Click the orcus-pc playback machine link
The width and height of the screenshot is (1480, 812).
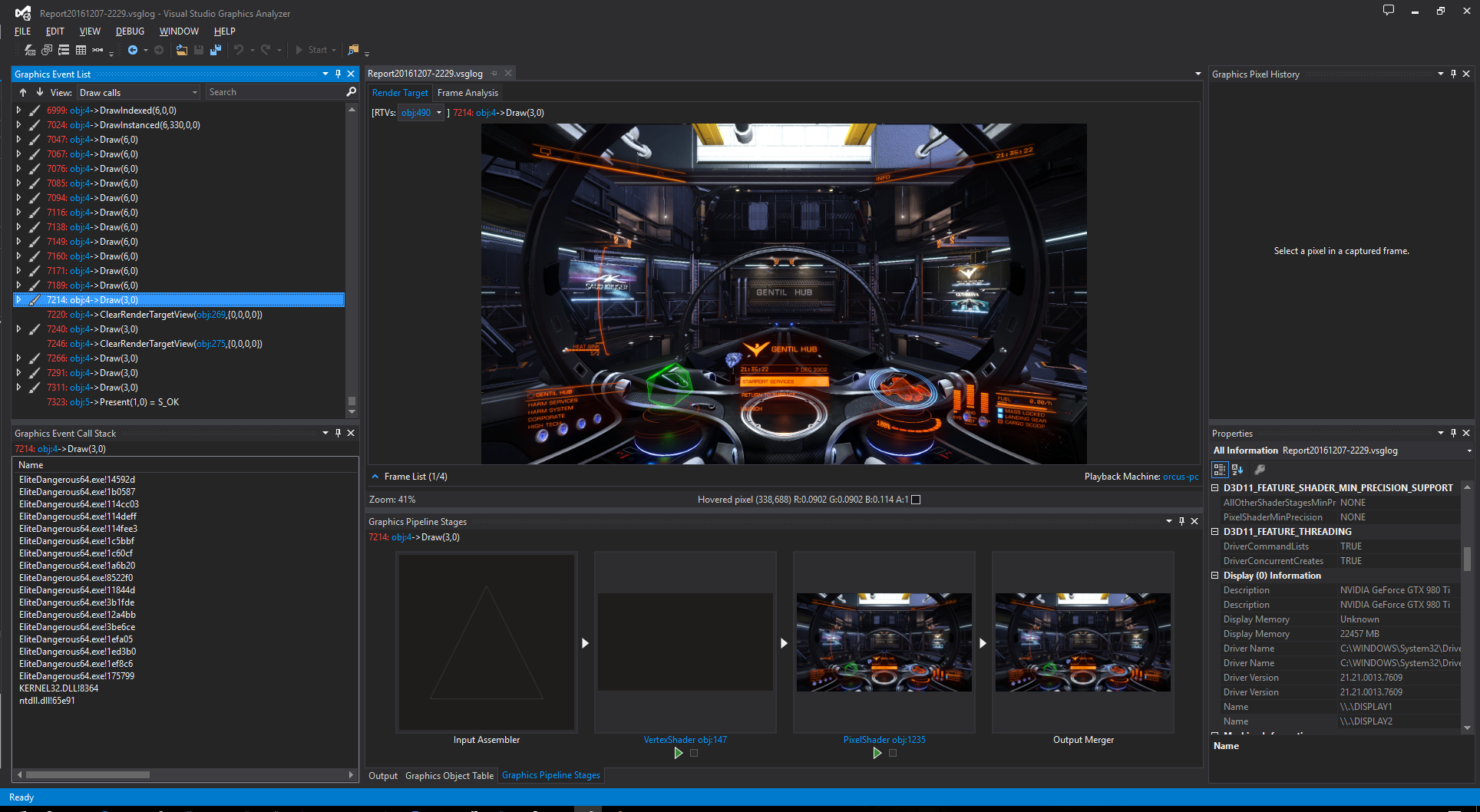click(x=1181, y=477)
